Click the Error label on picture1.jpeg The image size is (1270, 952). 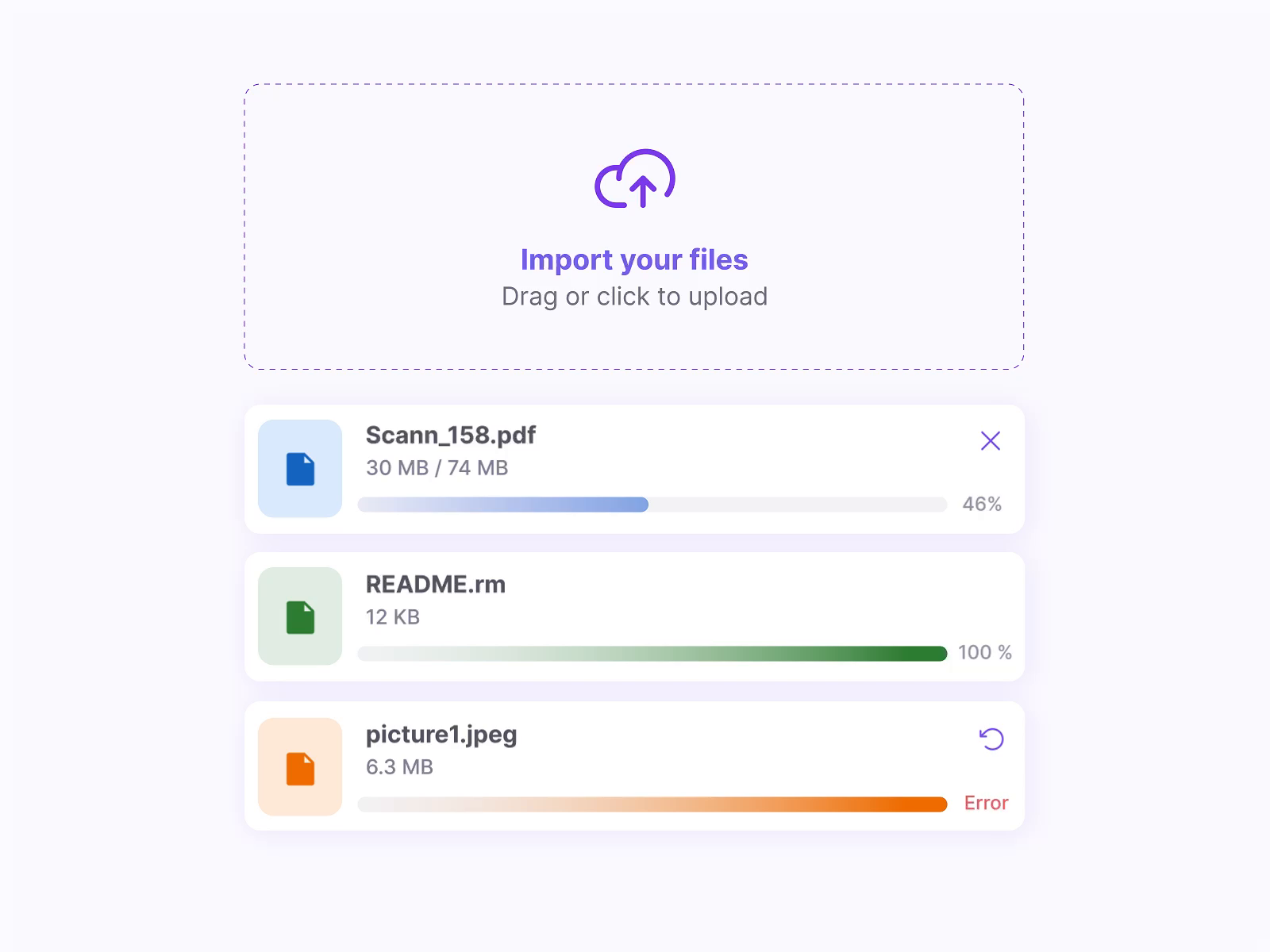(x=986, y=803)
